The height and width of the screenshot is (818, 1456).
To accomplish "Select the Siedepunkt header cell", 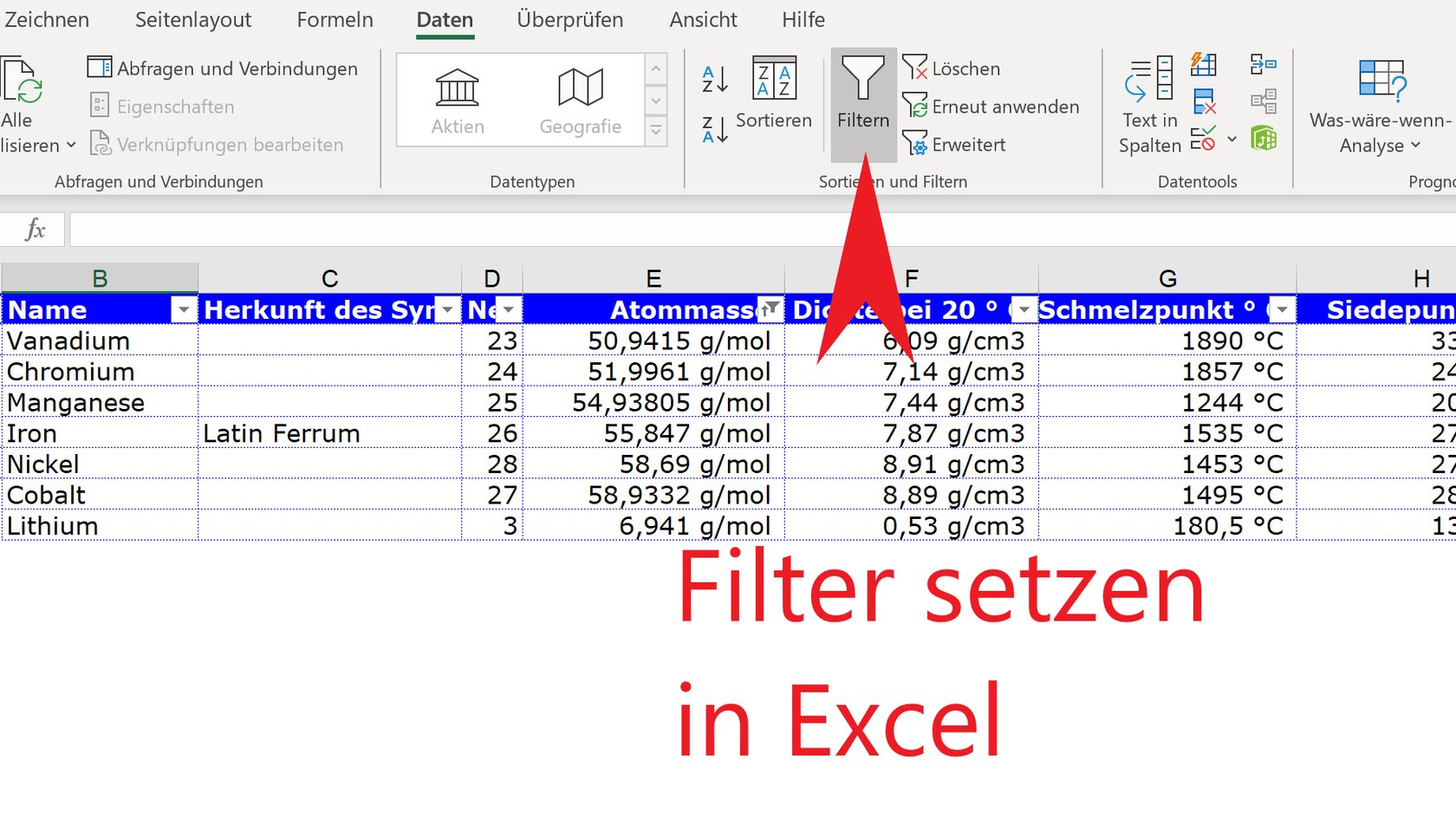I will tap(1376, 309).
